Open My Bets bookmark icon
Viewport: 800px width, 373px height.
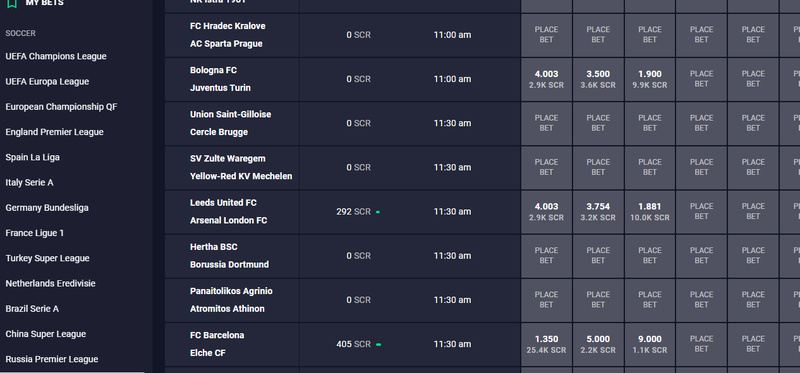[12, 3]
